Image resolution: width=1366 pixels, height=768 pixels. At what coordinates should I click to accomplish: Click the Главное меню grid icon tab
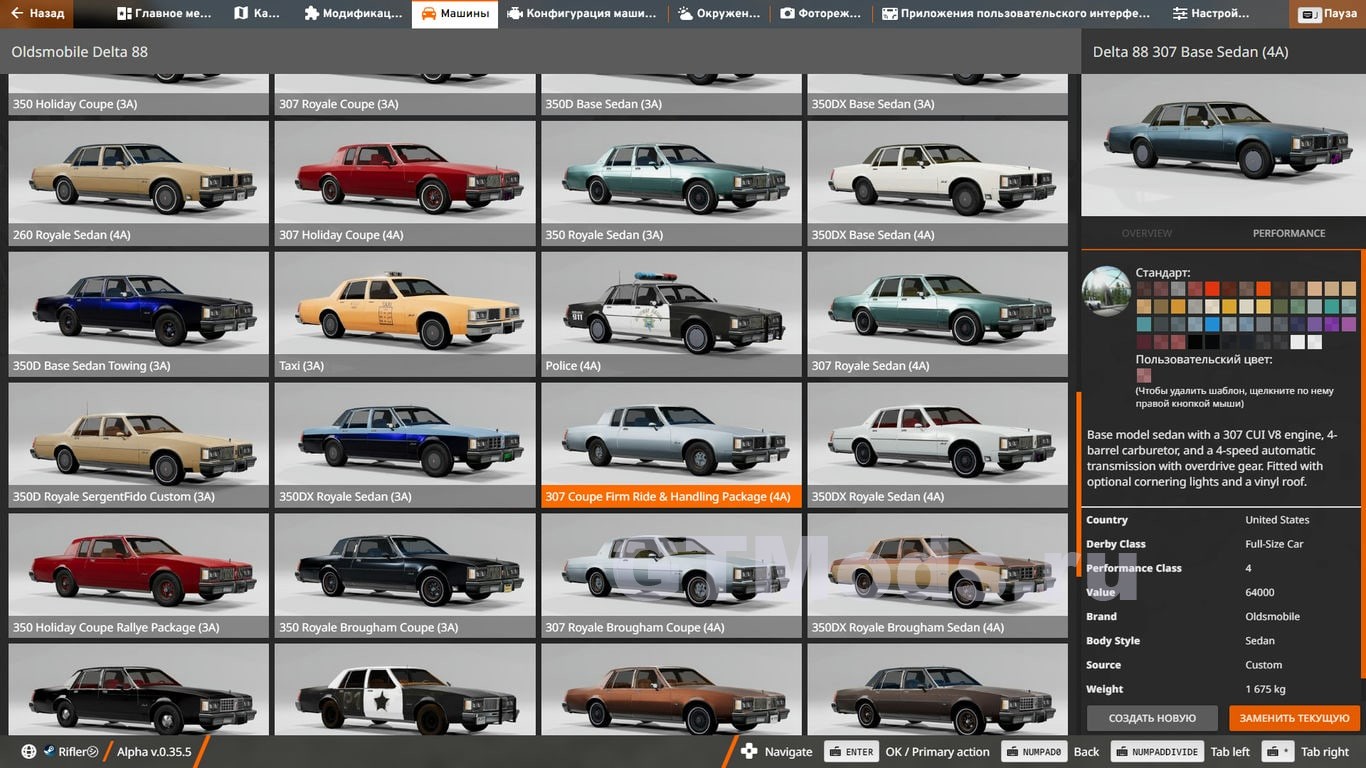[x=124, y=14]
